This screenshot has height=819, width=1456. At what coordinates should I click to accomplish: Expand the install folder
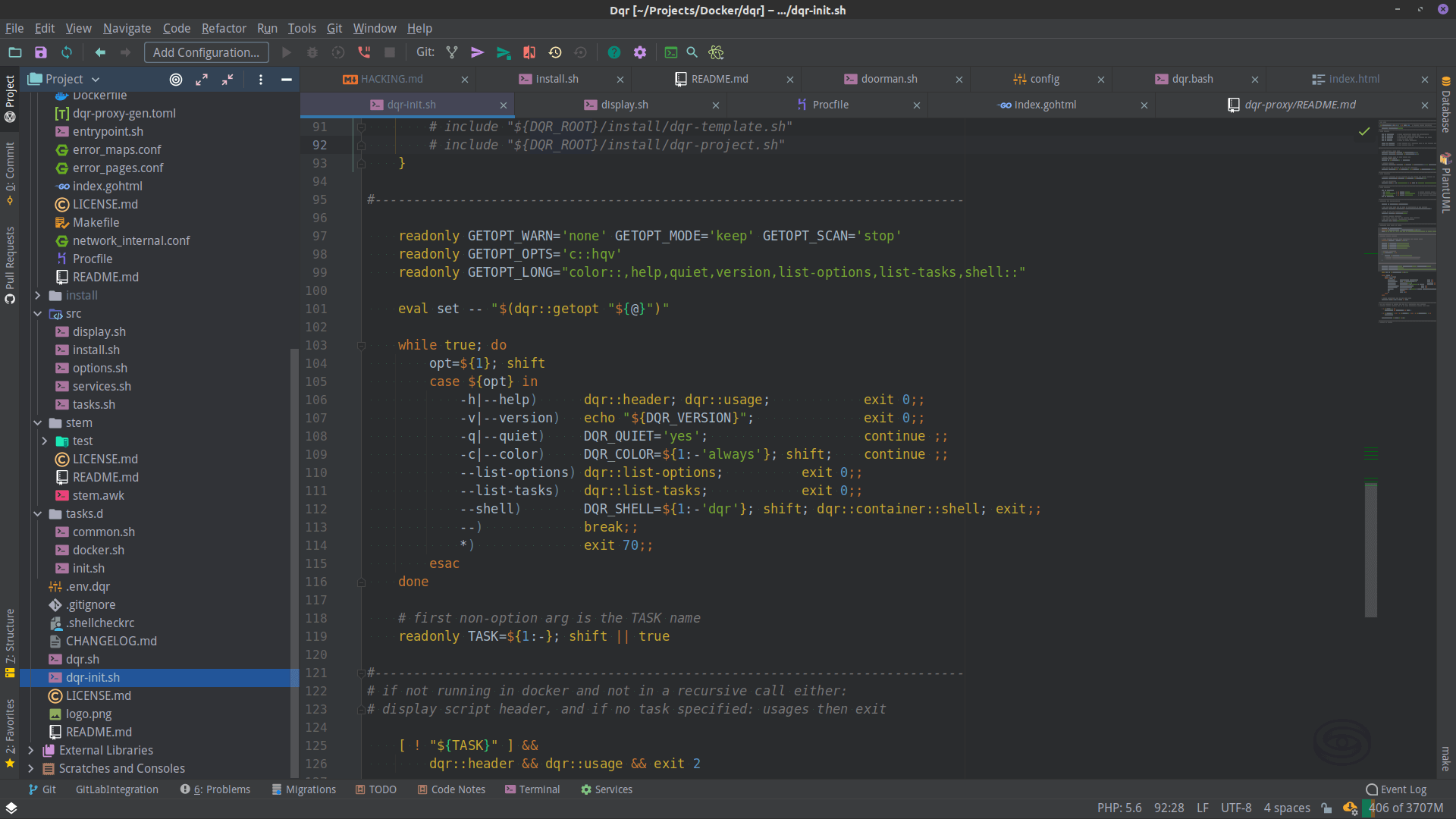pos(37,295)
